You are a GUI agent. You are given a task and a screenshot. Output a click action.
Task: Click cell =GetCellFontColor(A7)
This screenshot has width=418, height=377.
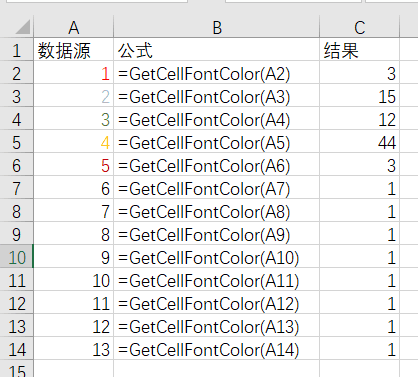point(217,188)
